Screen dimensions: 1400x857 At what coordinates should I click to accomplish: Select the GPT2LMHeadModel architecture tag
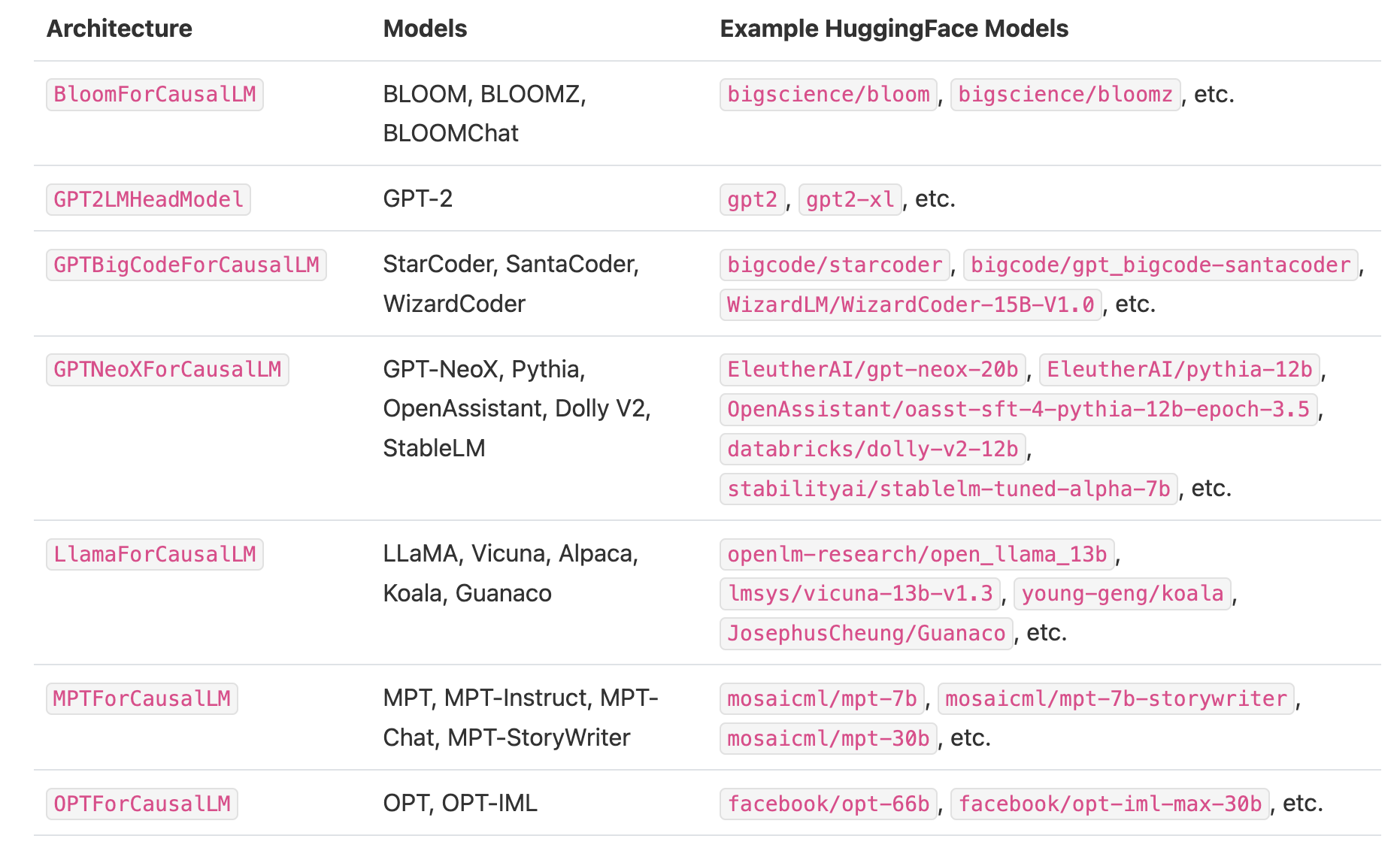[148, 200]
